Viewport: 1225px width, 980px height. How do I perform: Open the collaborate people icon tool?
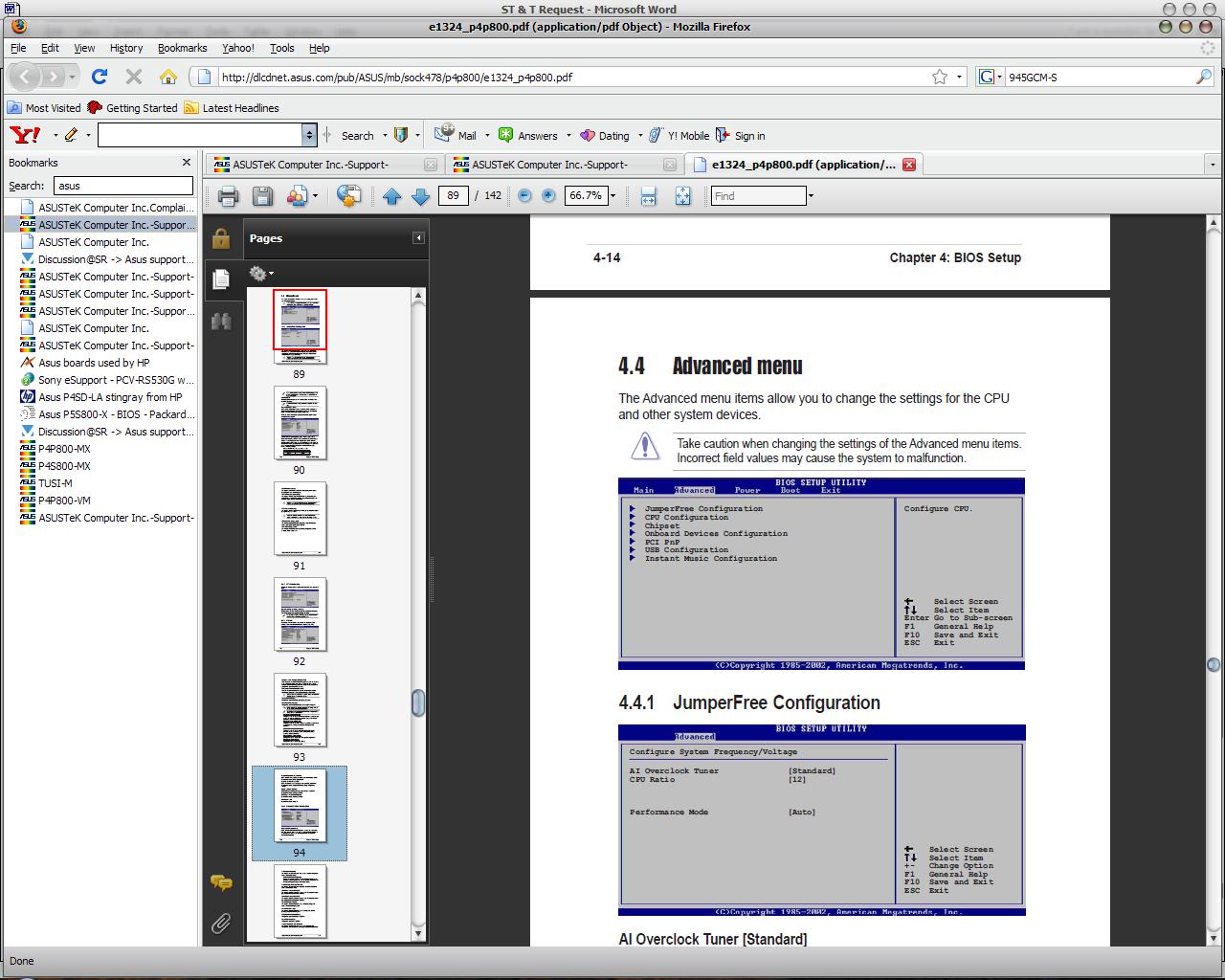click(x=297, y=196)
